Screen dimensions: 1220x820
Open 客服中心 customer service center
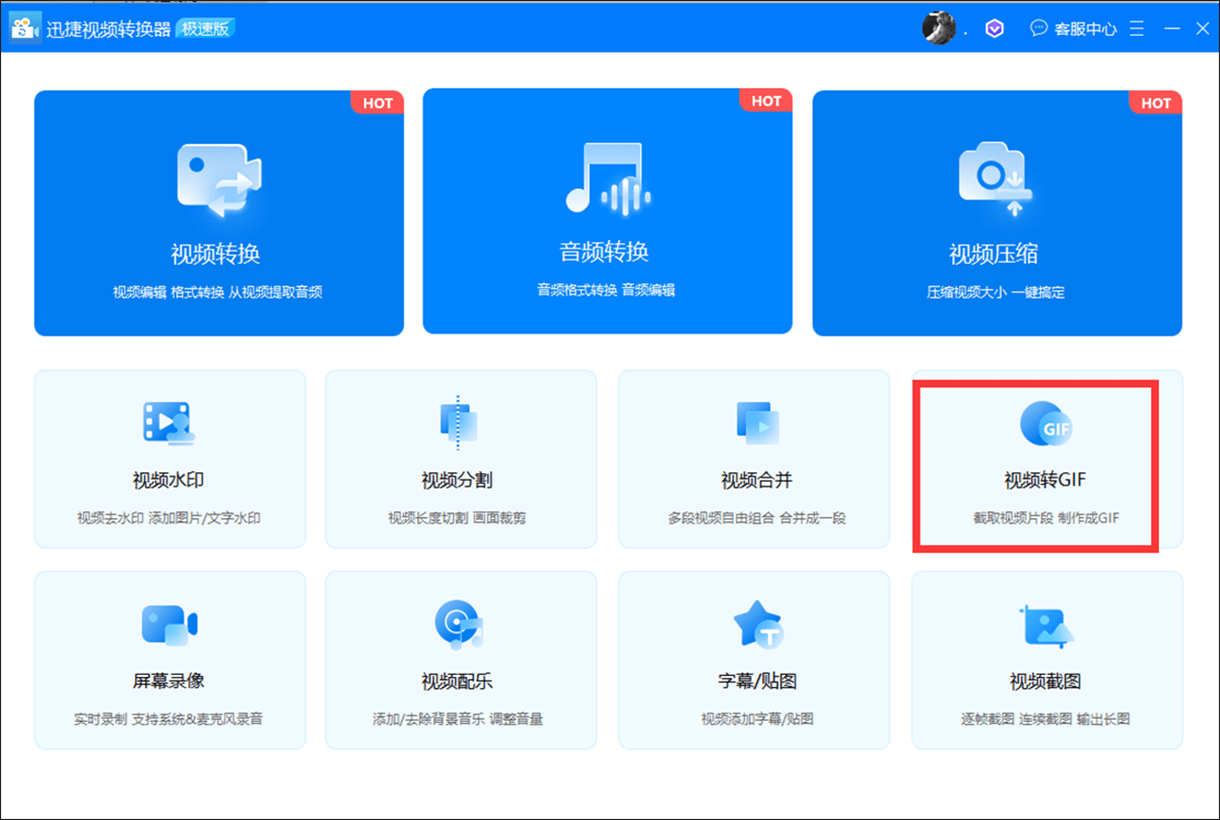[1073, 29]
